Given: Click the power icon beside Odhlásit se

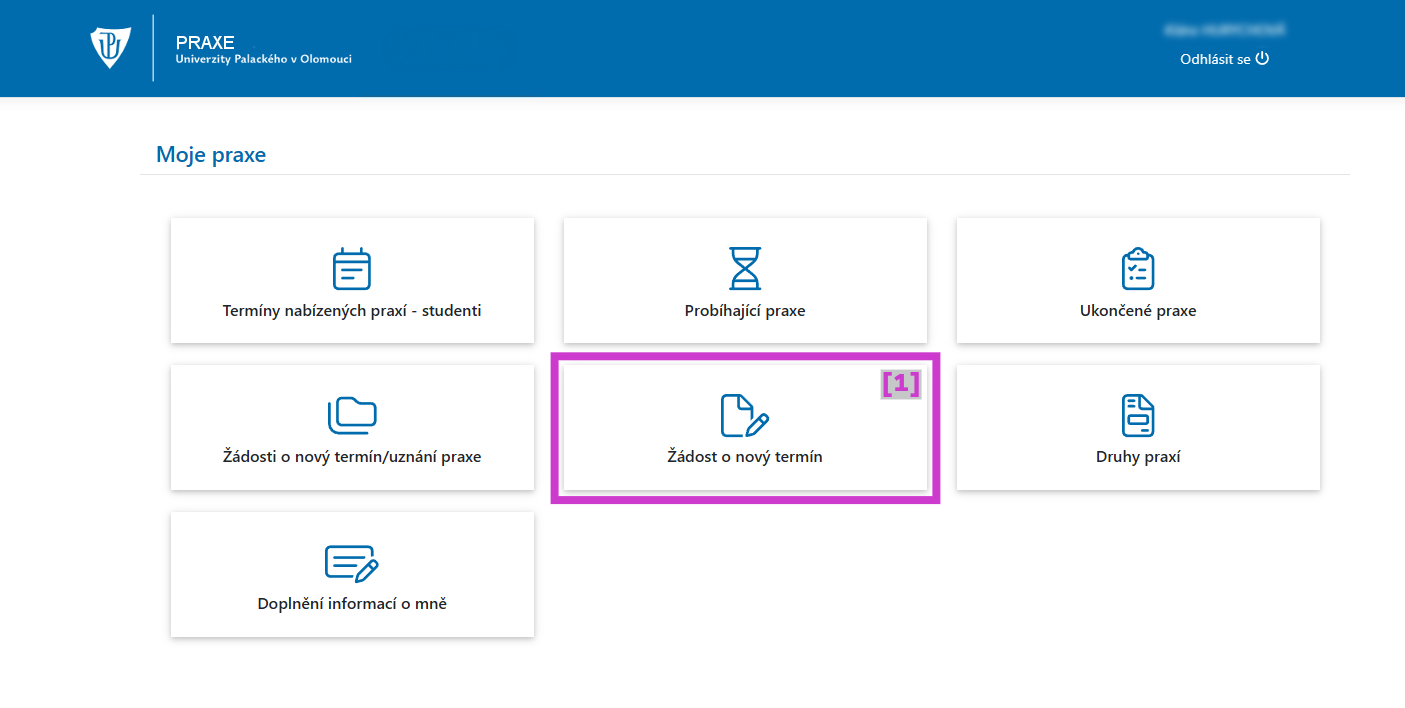Looking at the screenshot, I should 1262,58.
